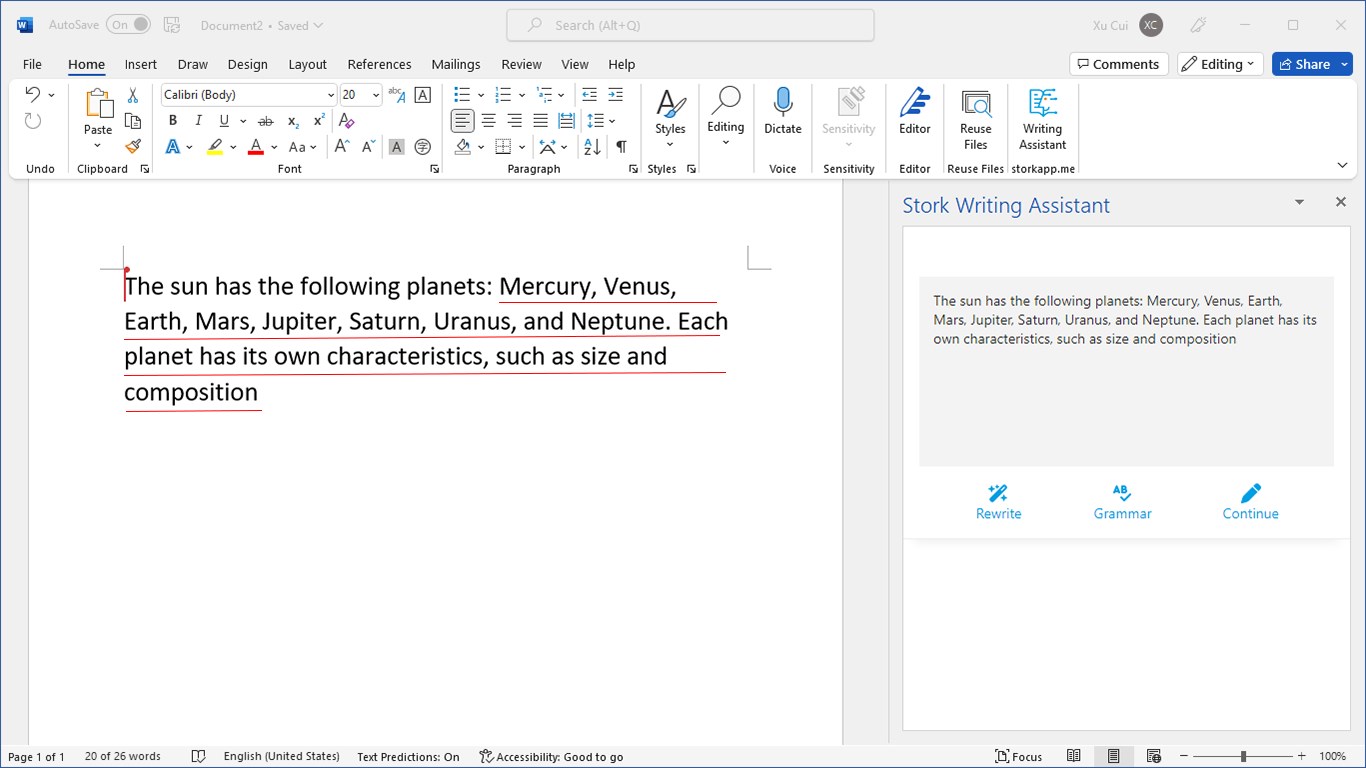Click the zoom slider in status bar
This screenshot has width=1366, height=768.
[x=1243, y=757]
